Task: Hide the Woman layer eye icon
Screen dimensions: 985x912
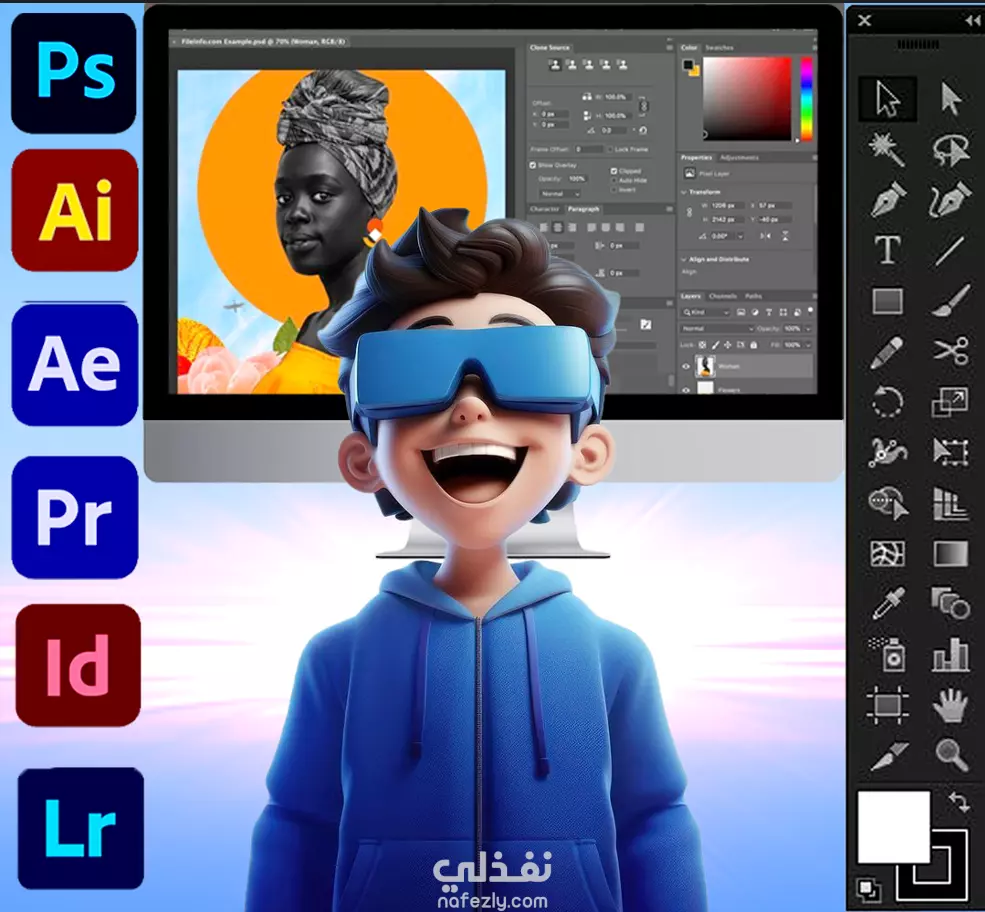Action: point(686,366)
